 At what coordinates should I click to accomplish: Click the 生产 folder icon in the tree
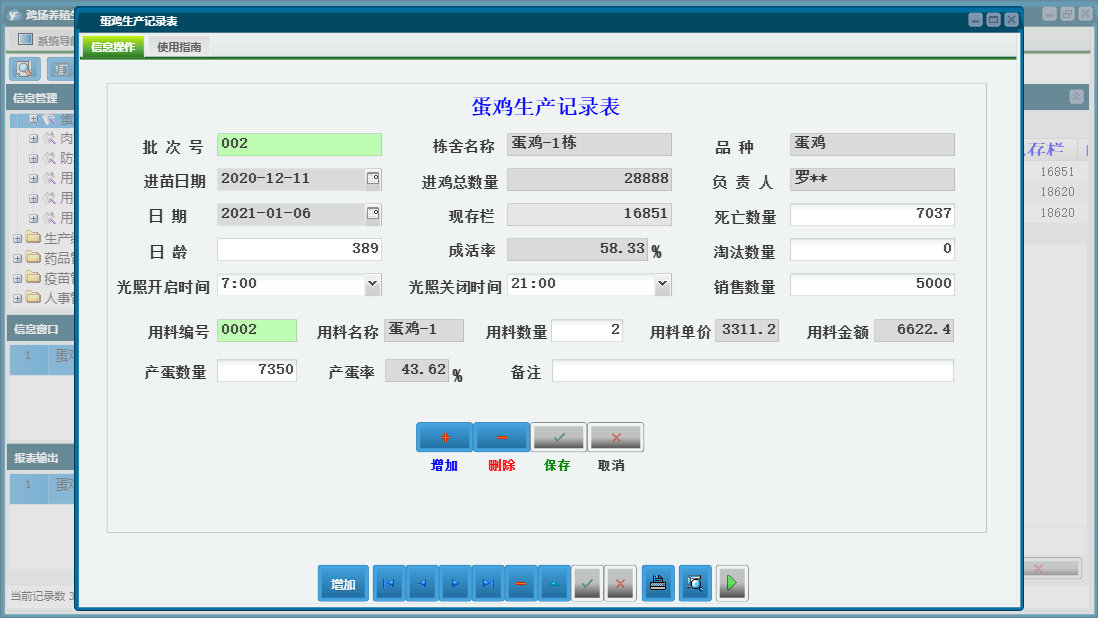coord(33,237)
